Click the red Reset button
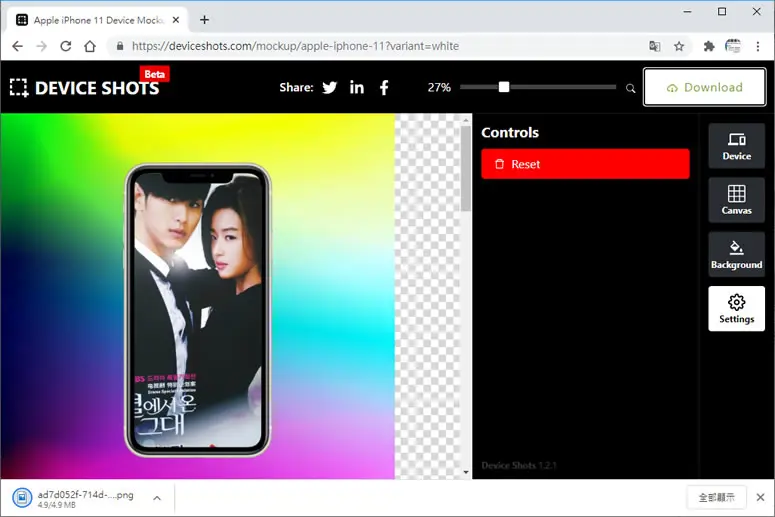The width and height of the screenshot is (775, 517). pyautogui.click(x=585, y=164)
